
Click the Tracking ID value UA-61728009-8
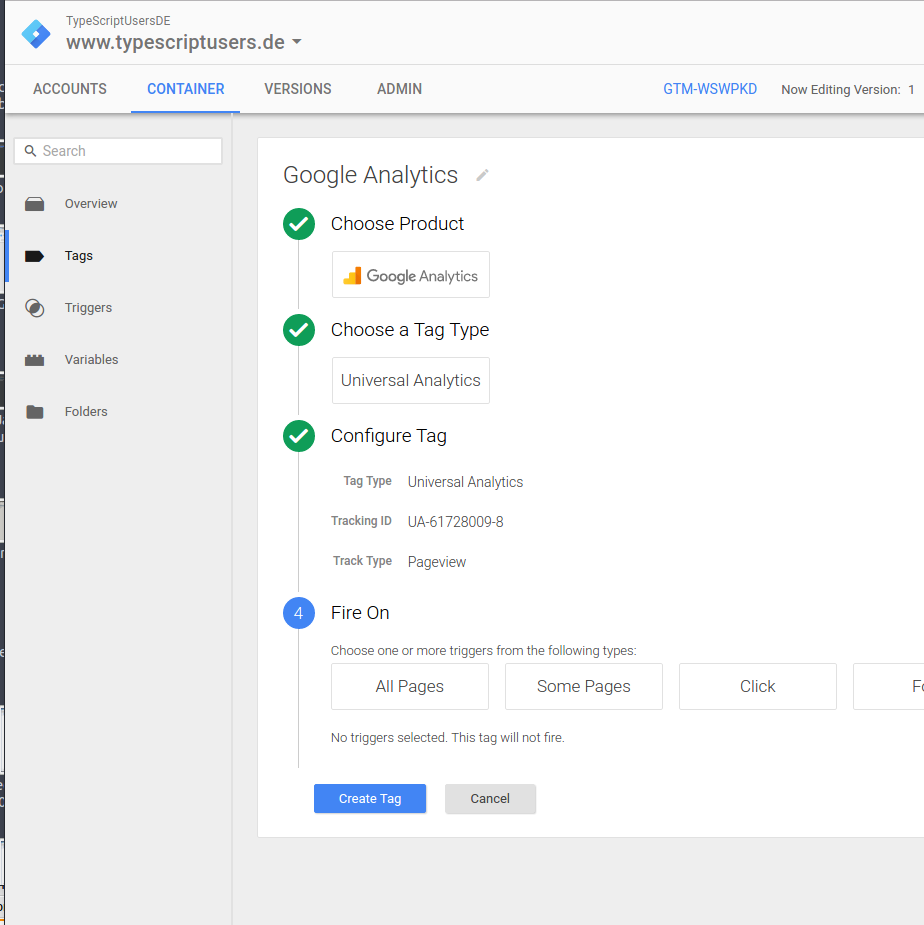tap(456, 522)
